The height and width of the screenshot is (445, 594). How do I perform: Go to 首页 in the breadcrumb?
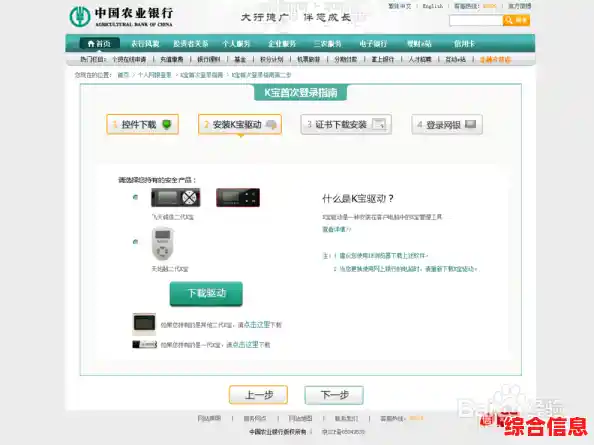123,75
